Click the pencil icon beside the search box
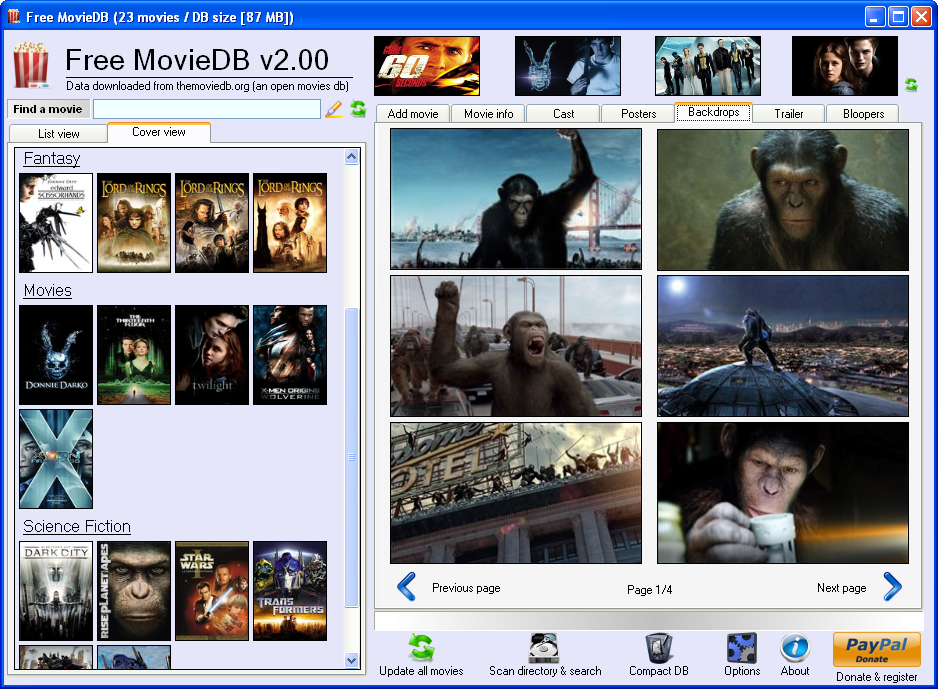The height and width of the screenshot is (689, 938). (334, 109)
